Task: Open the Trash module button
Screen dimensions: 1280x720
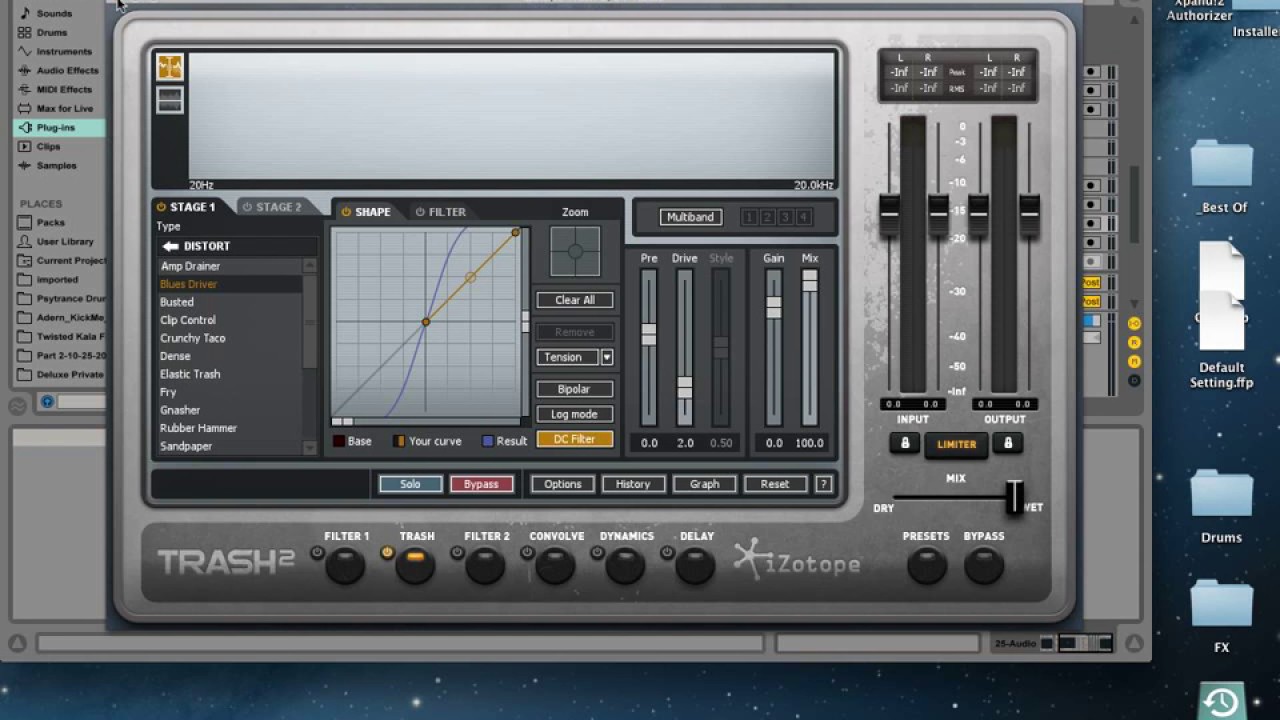Action: coord(415,565)
